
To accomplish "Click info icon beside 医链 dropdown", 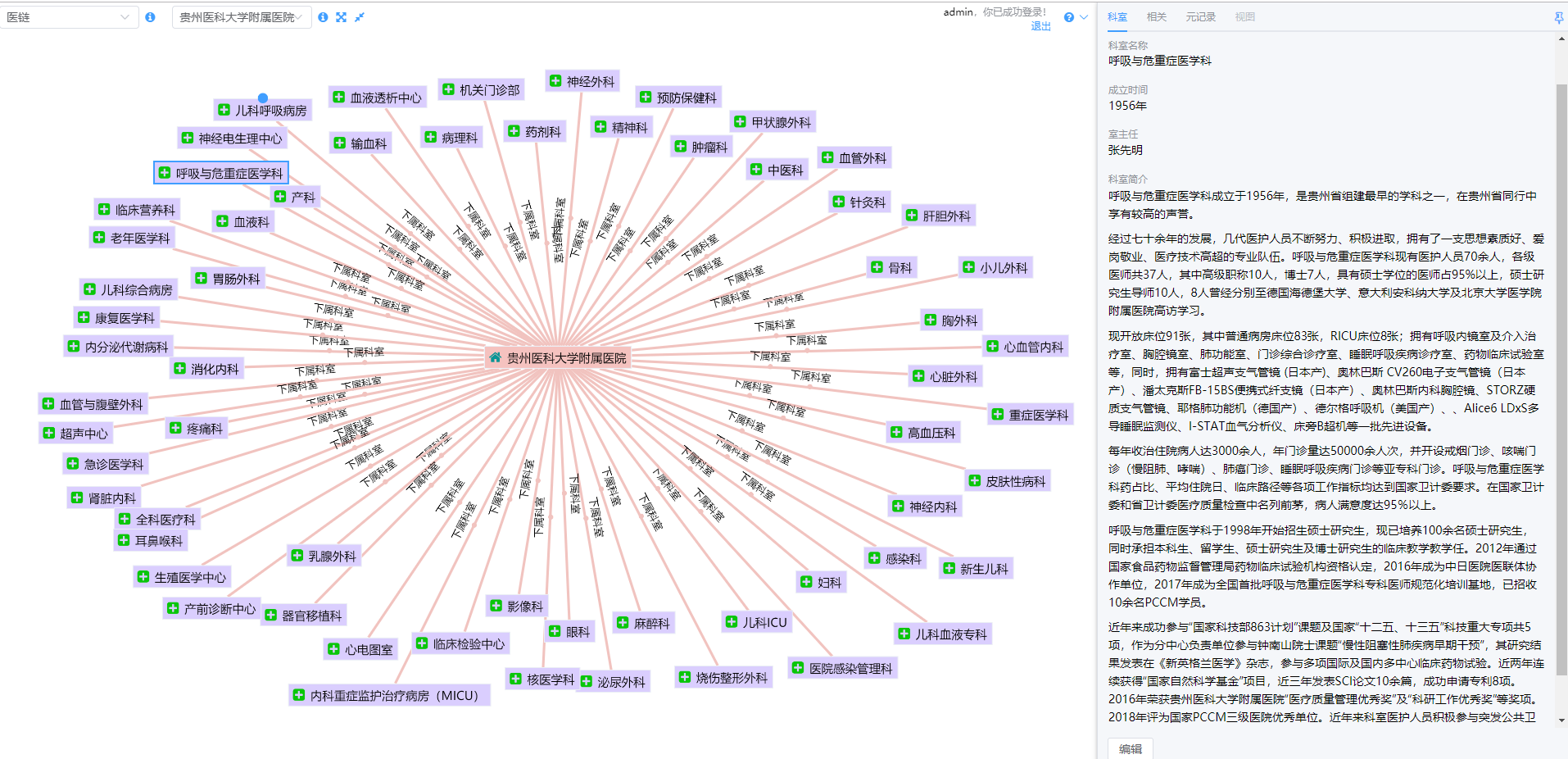I will click(x=150, y=17).
